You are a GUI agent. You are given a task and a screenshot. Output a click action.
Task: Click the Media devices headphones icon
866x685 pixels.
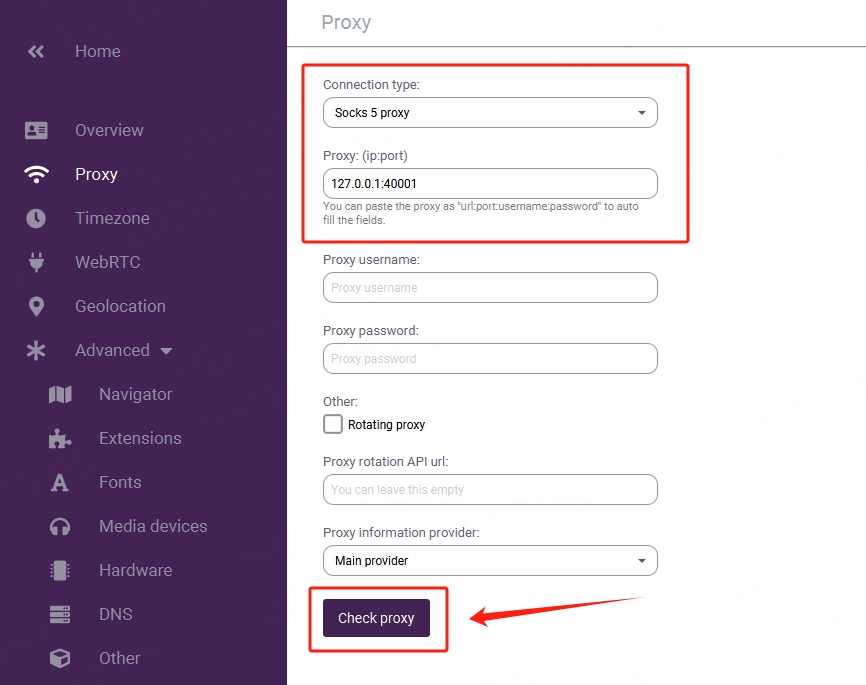click(60, 526)
